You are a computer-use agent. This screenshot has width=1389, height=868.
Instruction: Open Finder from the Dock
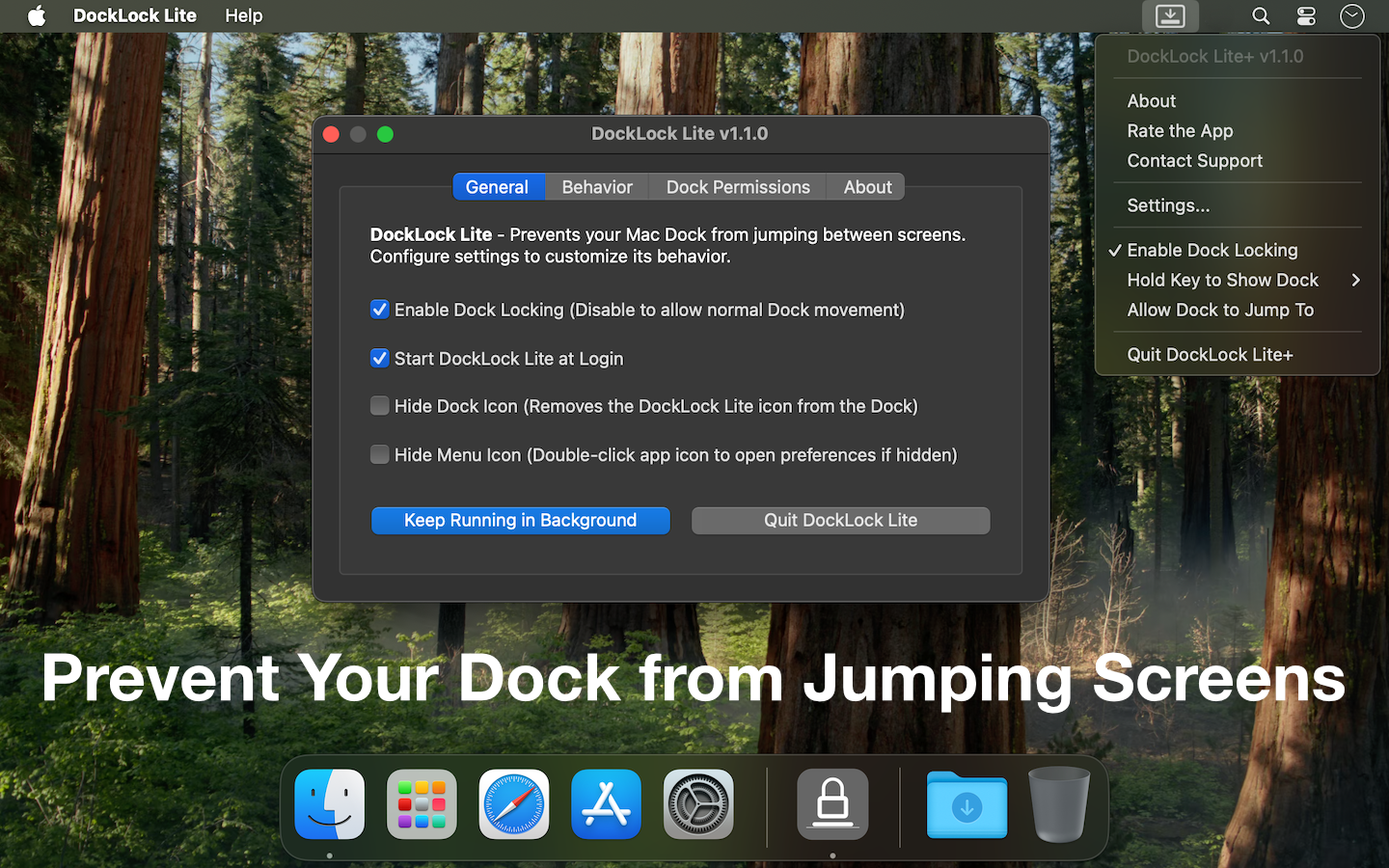tap(330, 804)
